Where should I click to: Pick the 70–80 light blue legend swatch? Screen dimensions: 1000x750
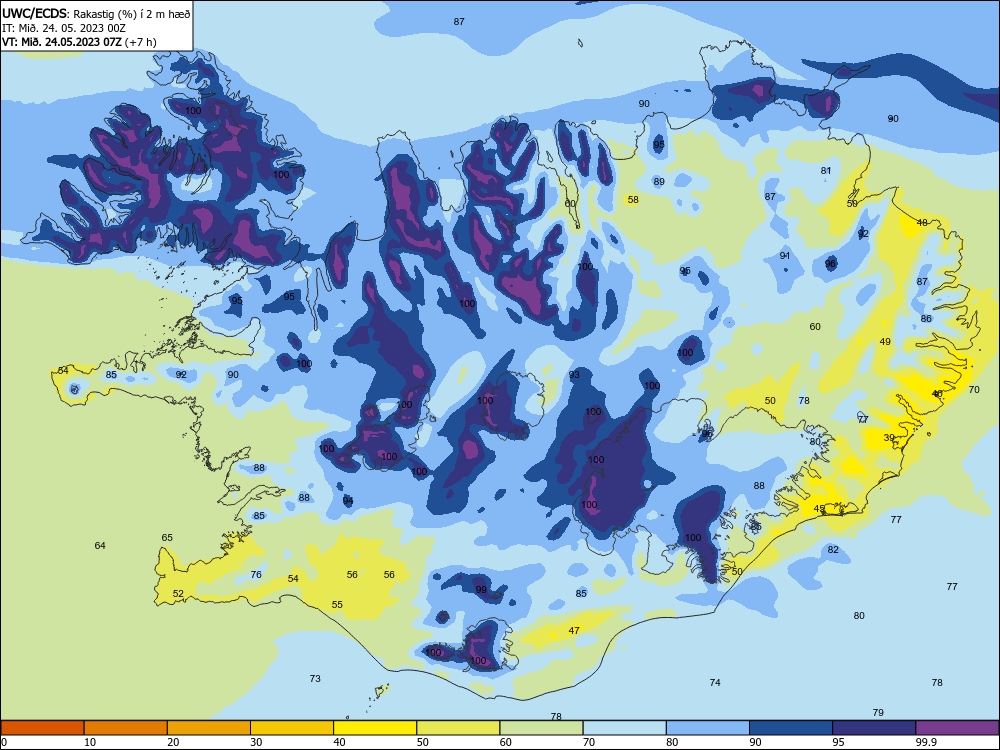coord(624,728)
